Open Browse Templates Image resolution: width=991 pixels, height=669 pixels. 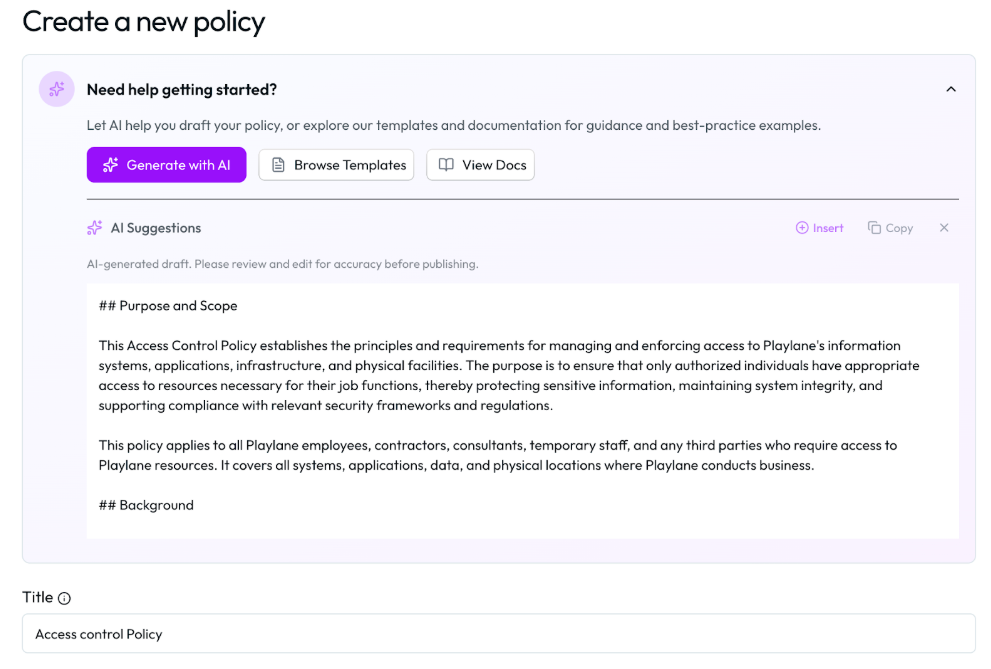click(x=338, y=165)
